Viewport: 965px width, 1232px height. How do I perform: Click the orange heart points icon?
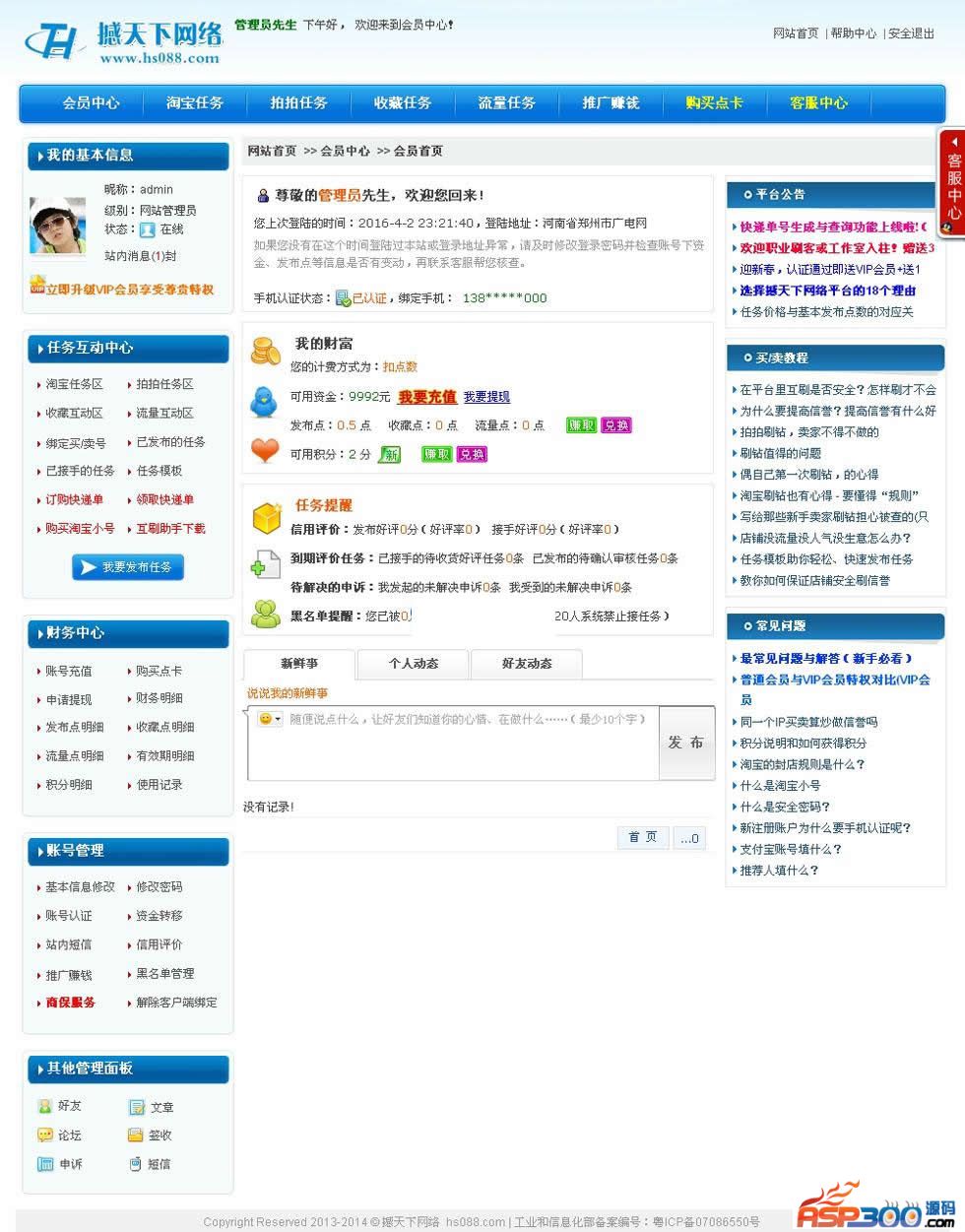click(265, 451)
